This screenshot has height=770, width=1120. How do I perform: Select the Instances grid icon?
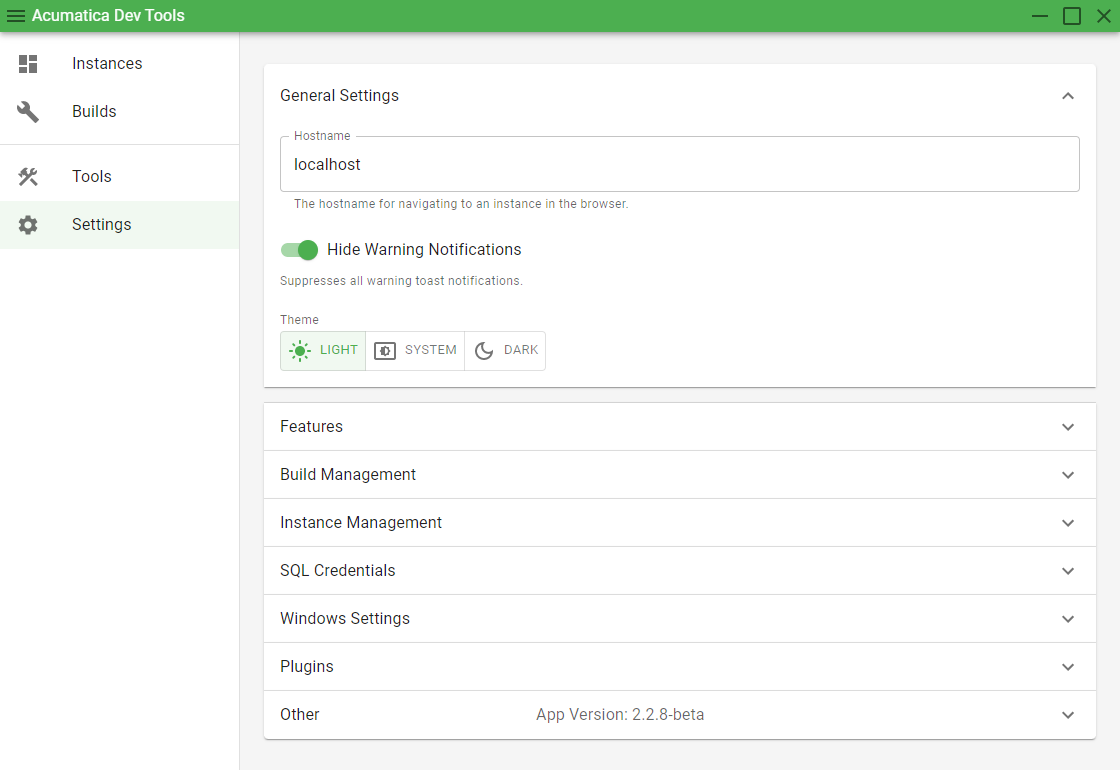point(28,63)
